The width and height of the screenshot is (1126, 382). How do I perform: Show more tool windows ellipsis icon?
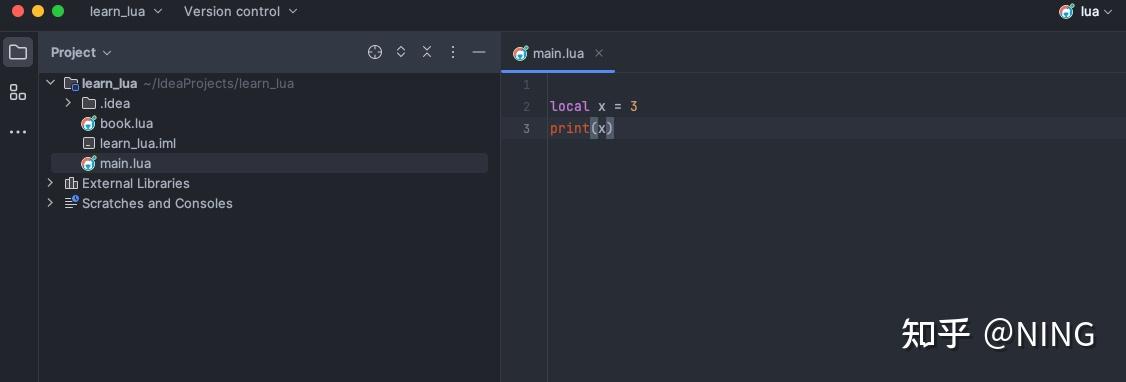[18, 132]
